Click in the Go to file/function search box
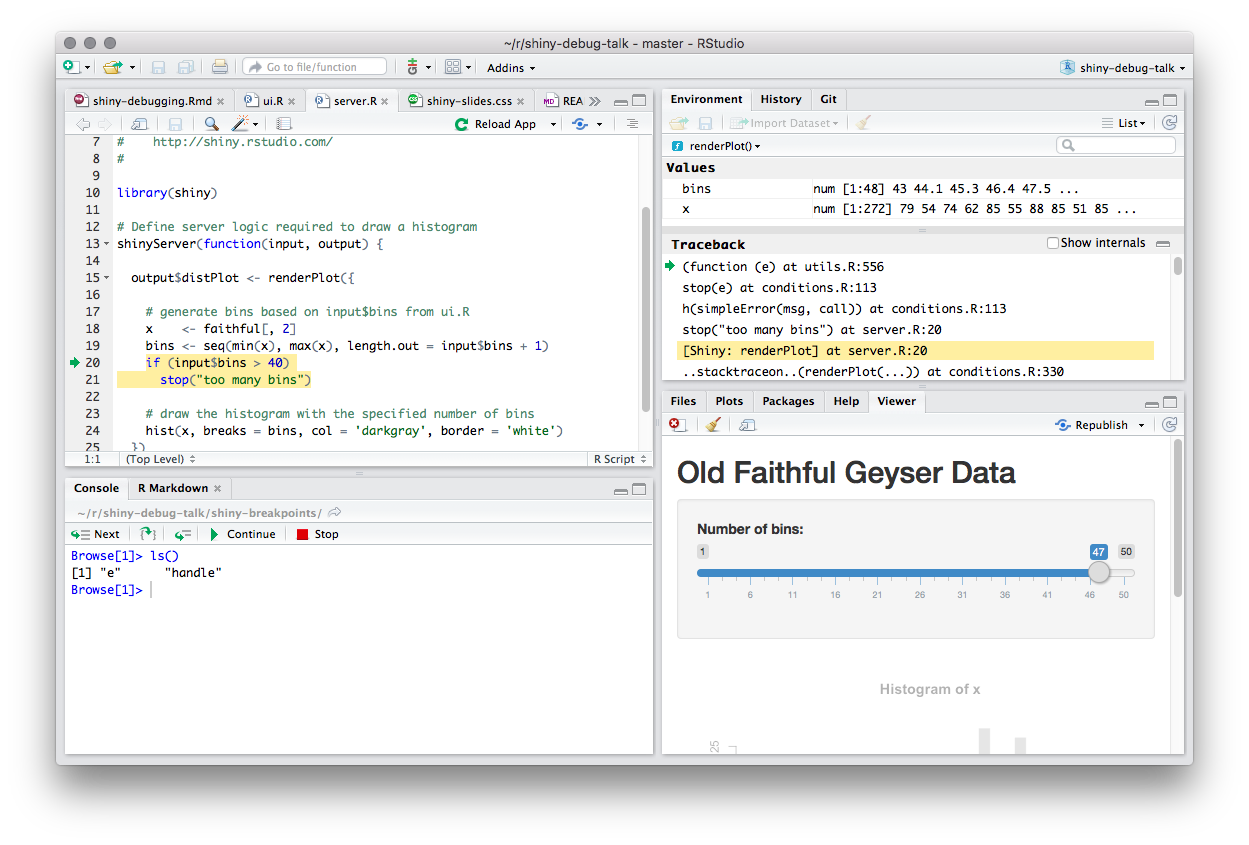Screen dimensions: 1249x845 coord(314,66)
